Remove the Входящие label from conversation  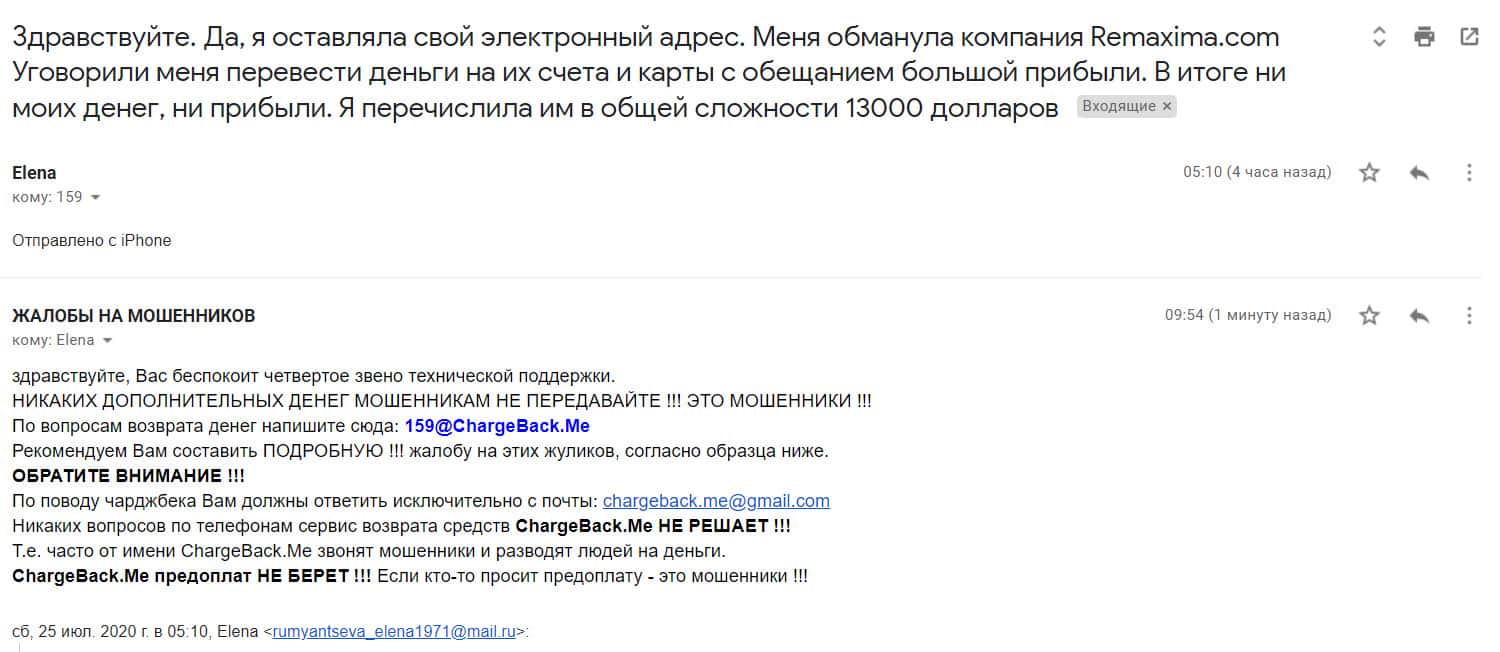1167,107
